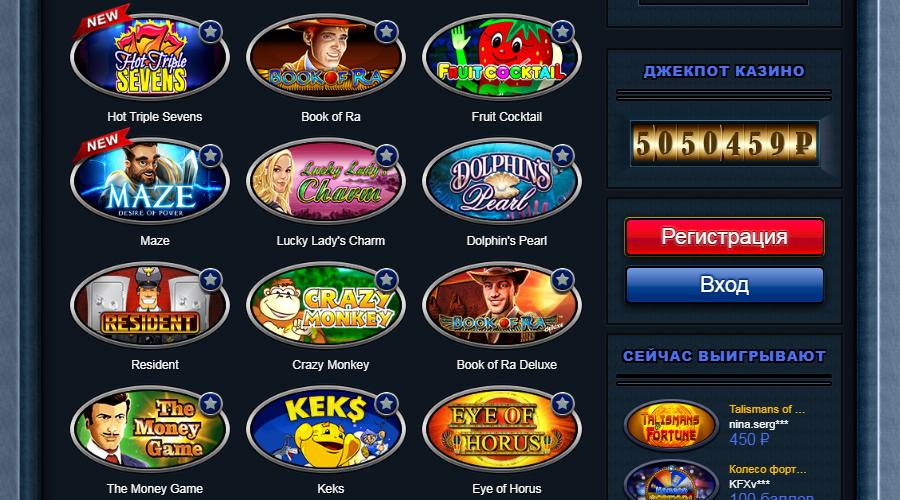
Task: Click star on The Money Game
Action: point(211,404)
